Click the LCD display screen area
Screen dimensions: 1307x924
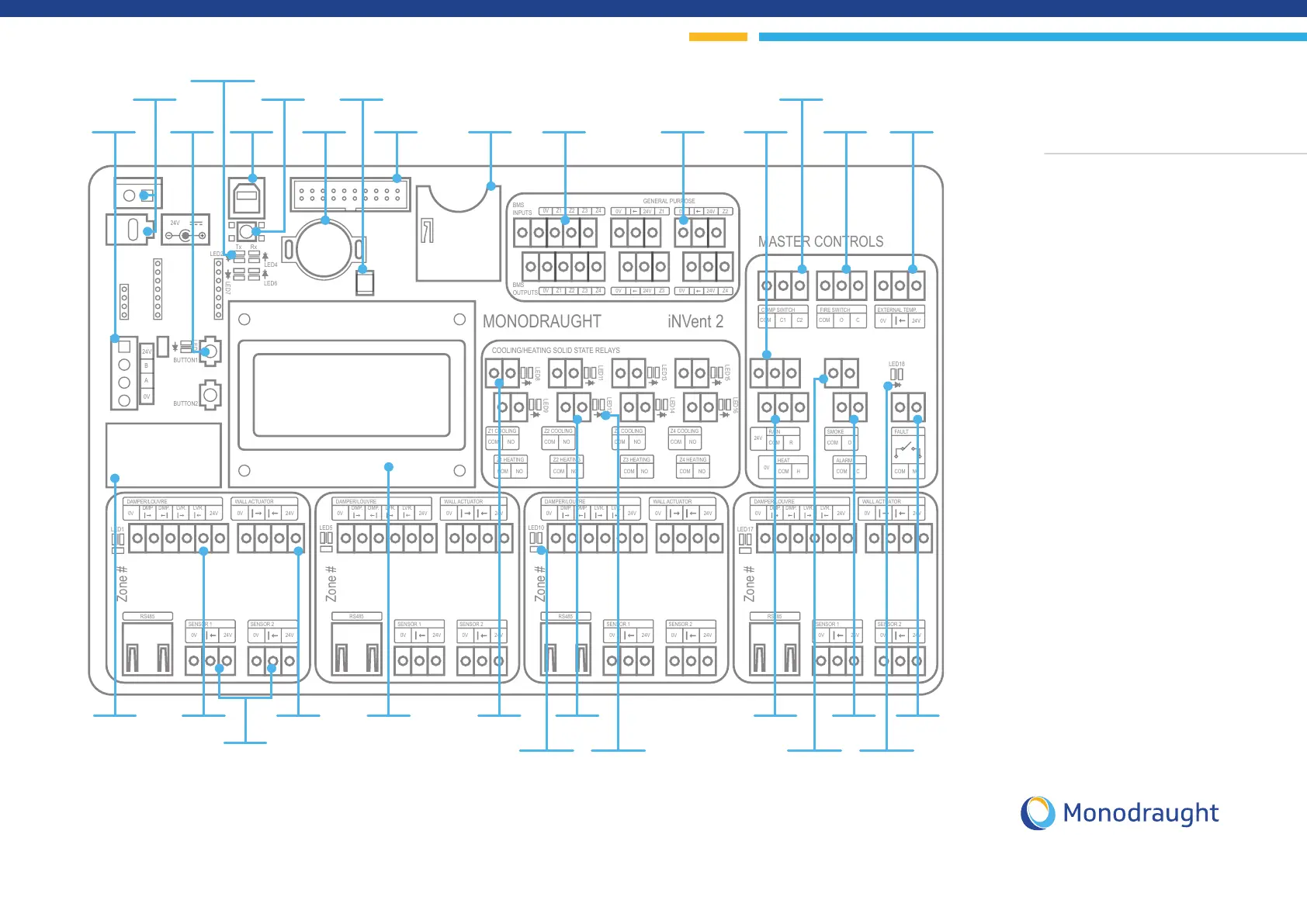352,395
